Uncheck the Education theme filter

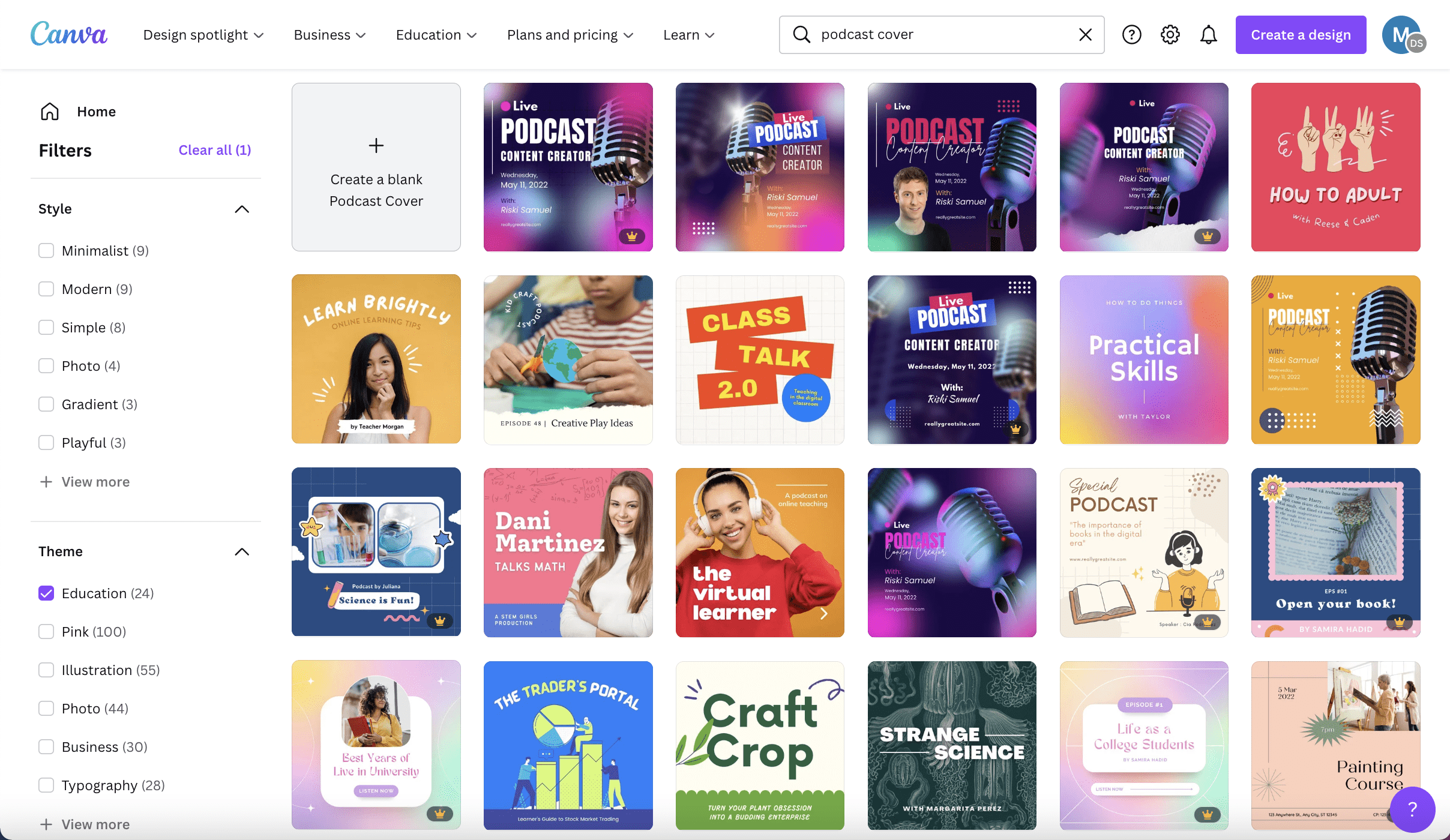pos(46,593)
